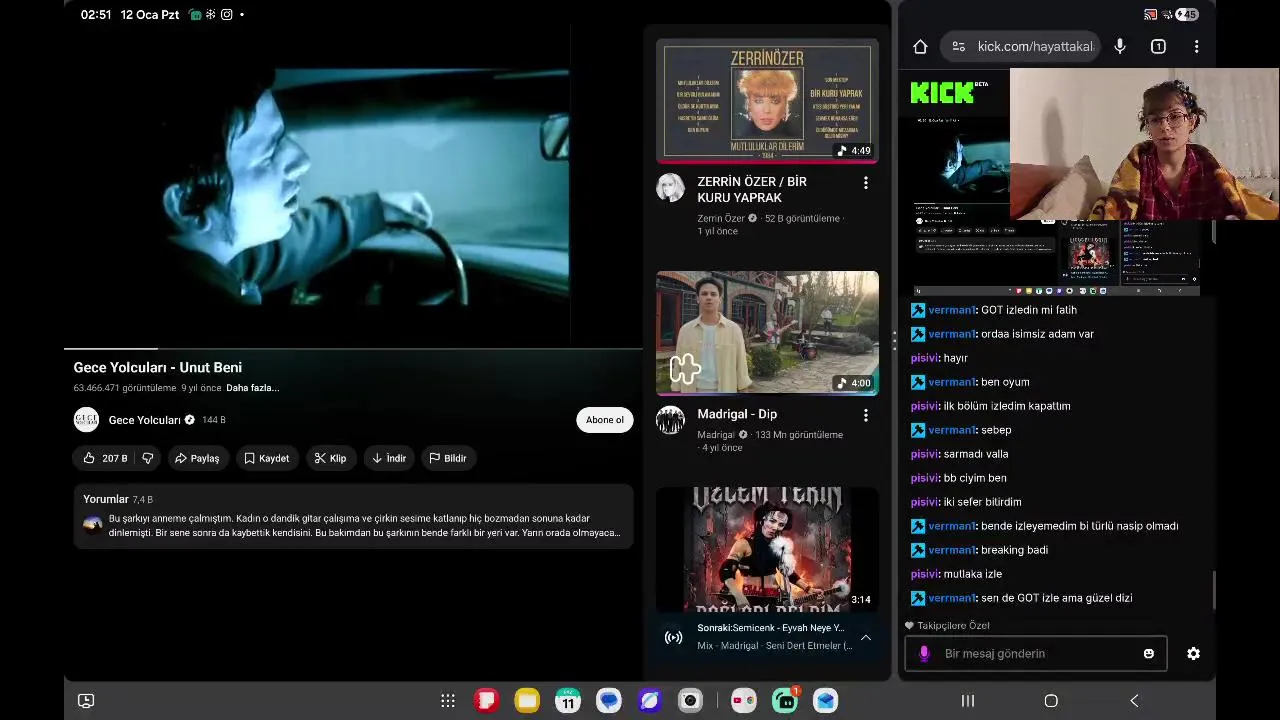This screenshot has width=1280, height=720.
Task: Open Sonraki: Semicenk - Eyvah Neye Y... text
Action: [x=771, y=628]
